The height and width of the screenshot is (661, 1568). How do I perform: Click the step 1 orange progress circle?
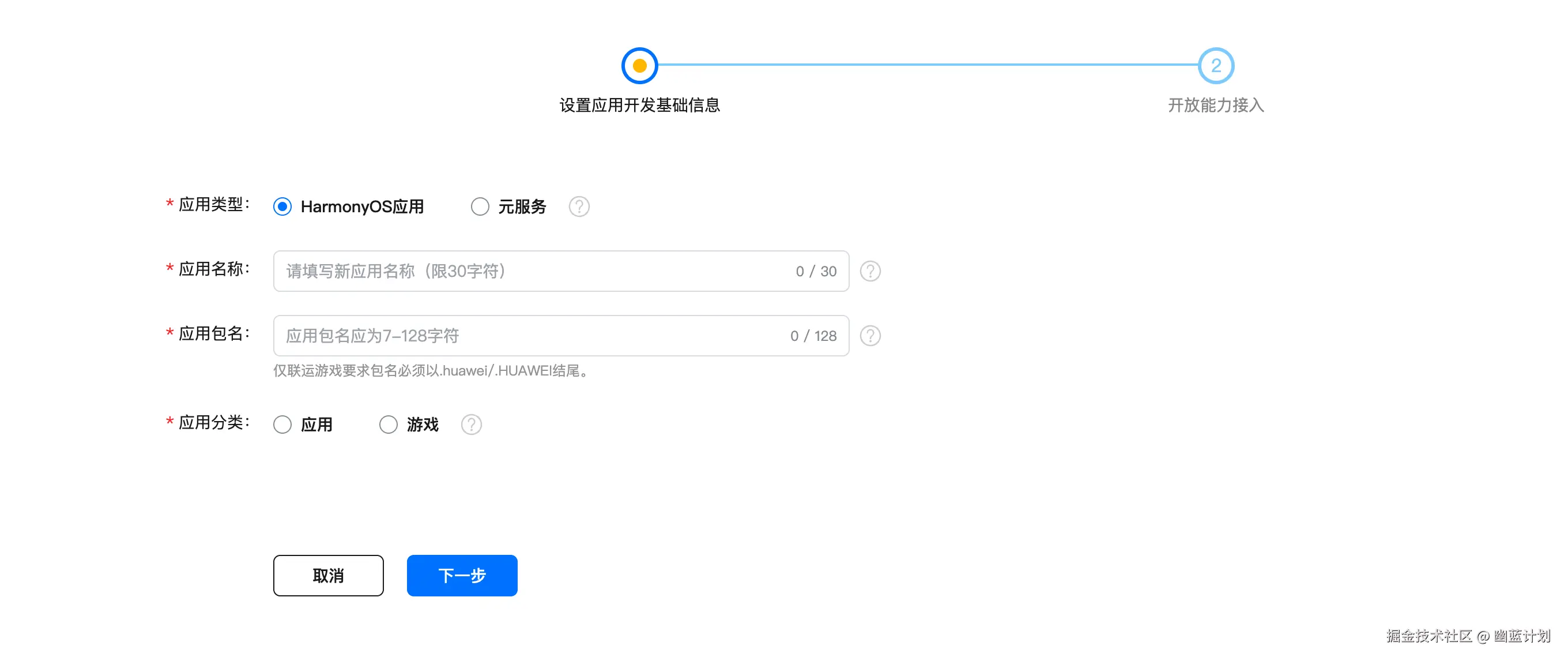[x=639, y=66]
